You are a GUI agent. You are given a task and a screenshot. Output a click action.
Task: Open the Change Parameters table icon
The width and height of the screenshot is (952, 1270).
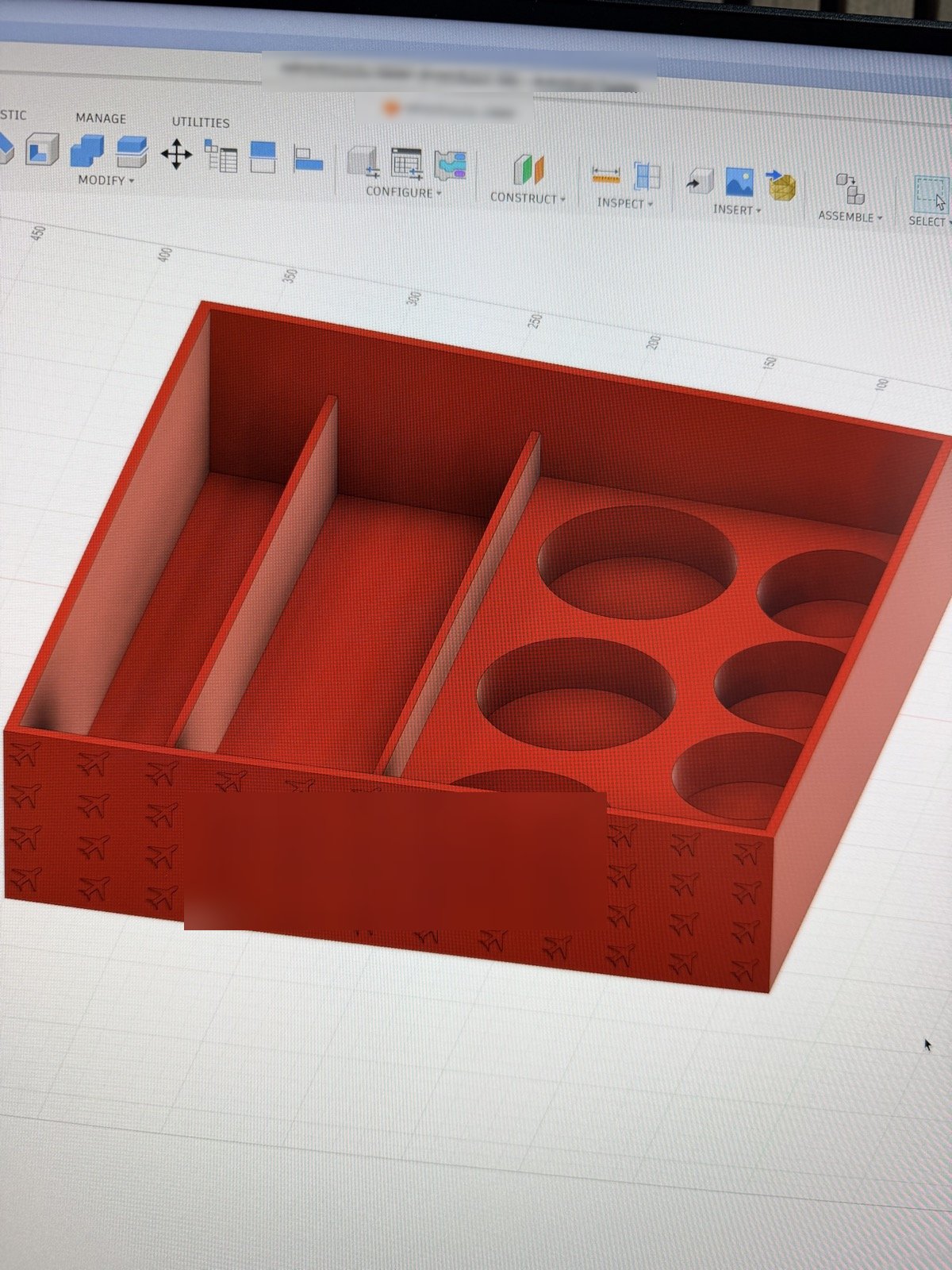click(221, 156)
